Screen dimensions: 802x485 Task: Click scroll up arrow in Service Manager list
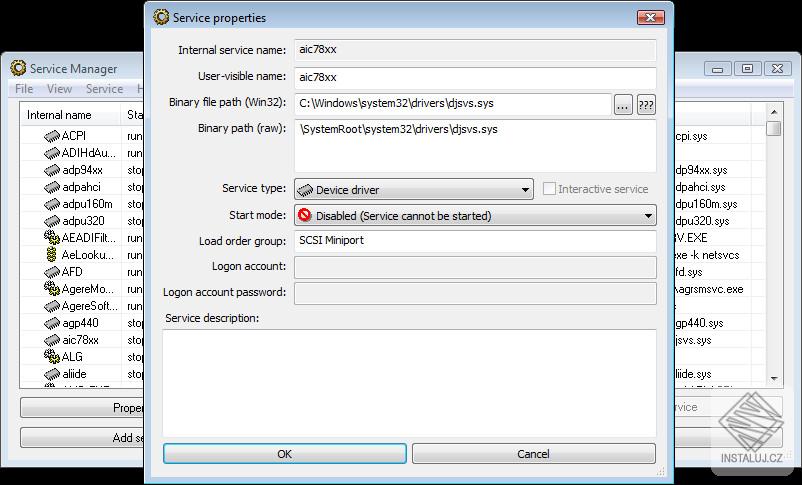click(774, 112)
